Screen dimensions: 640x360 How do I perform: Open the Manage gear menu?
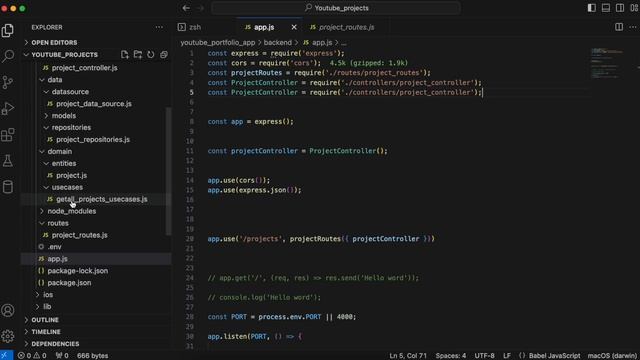tap(8, 336)
